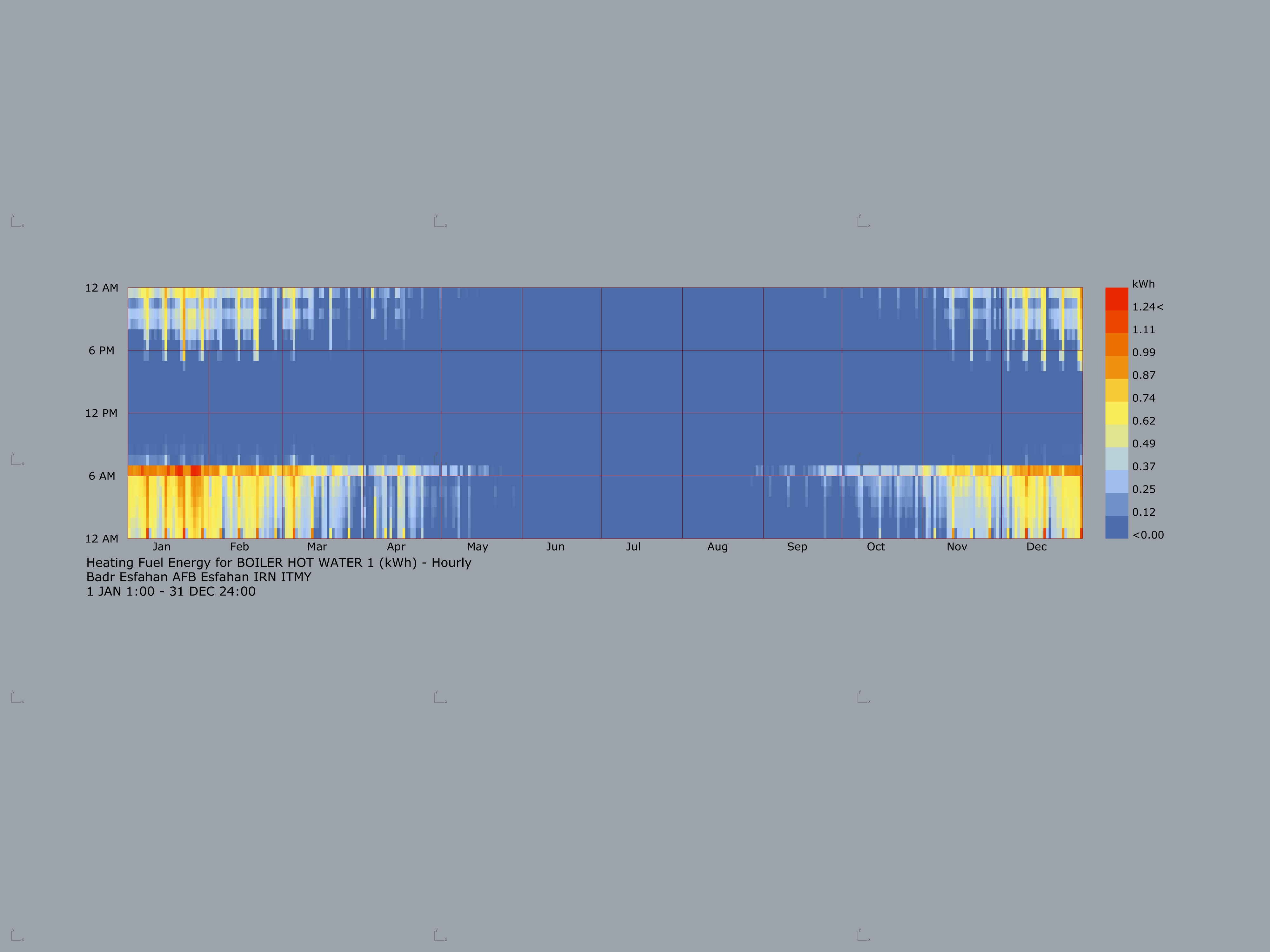This screenshot has height=952, width=1270.
Task: Click the Sep month label
Action: coord(797,547)
